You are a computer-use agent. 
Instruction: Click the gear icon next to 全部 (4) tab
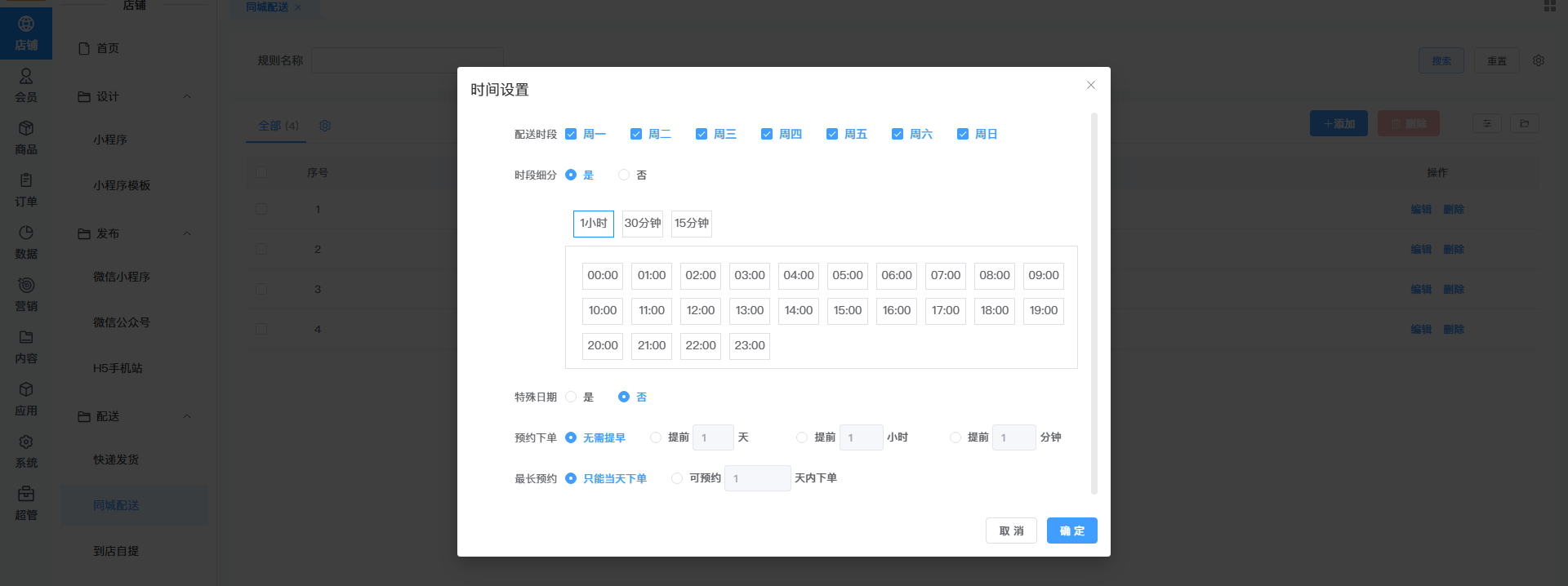(x=325, y=126)
